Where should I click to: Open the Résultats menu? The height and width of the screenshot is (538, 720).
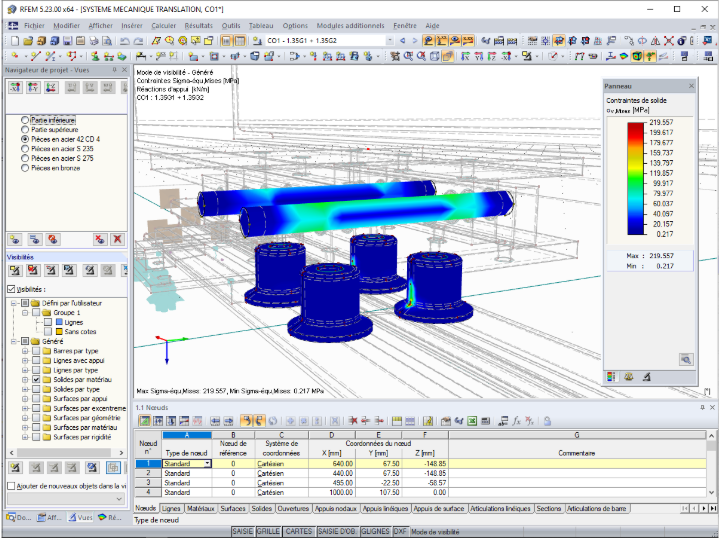(x=198, y=26)
